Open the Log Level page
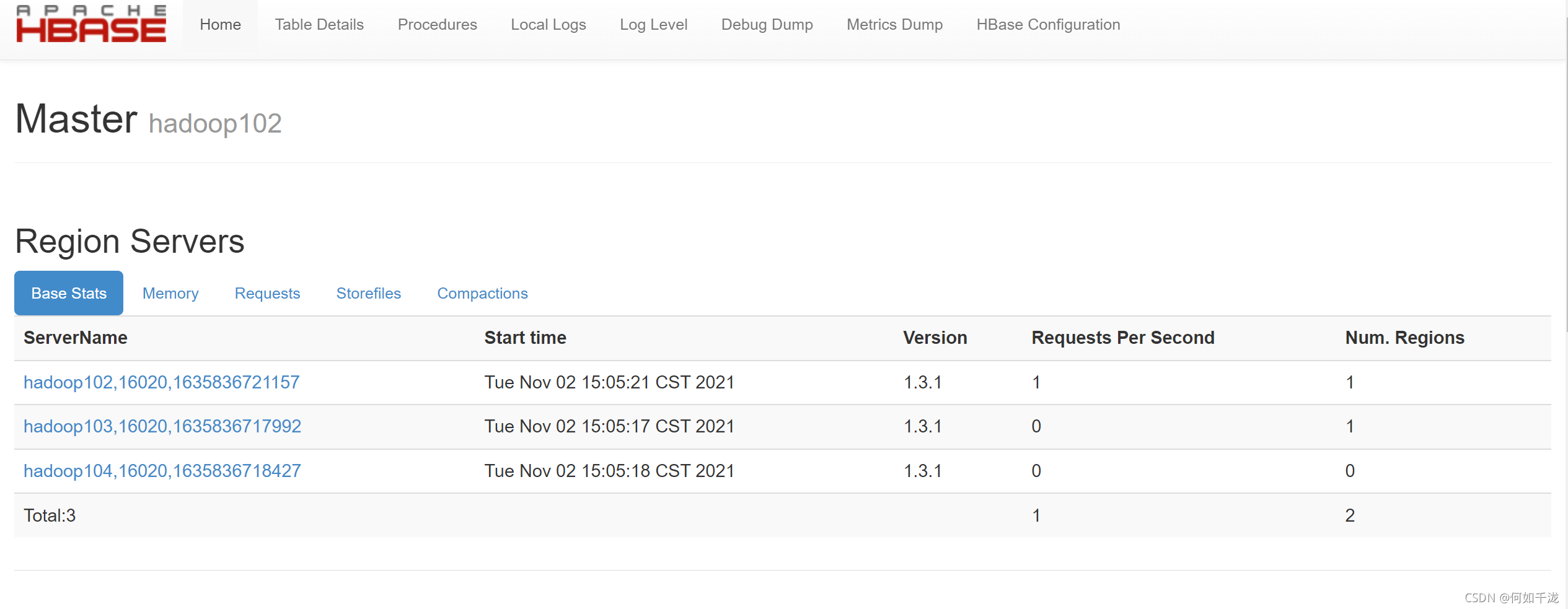 (653, 25)
